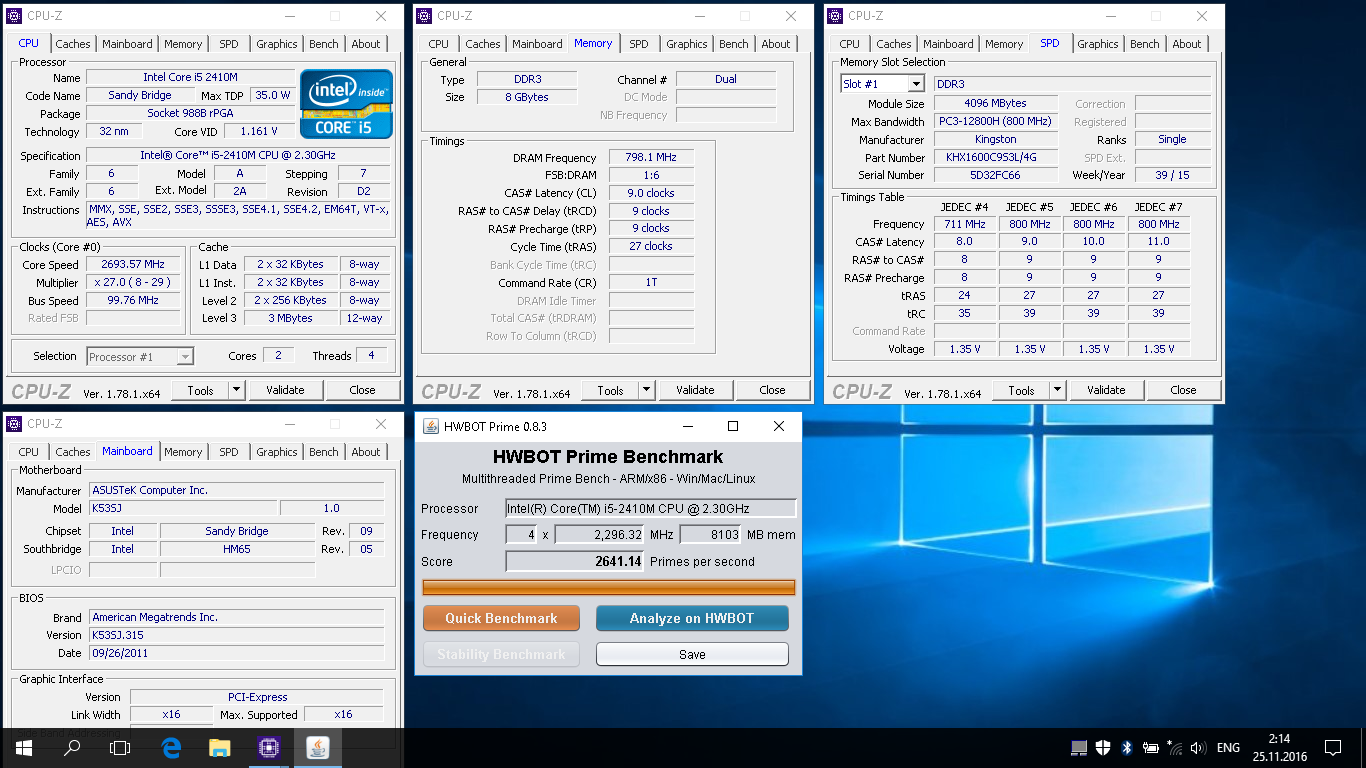This screenshot has width=1366, height=768.
Task: Open Graphics tab in CPU-Z processor window
Action: coord(277,44)
